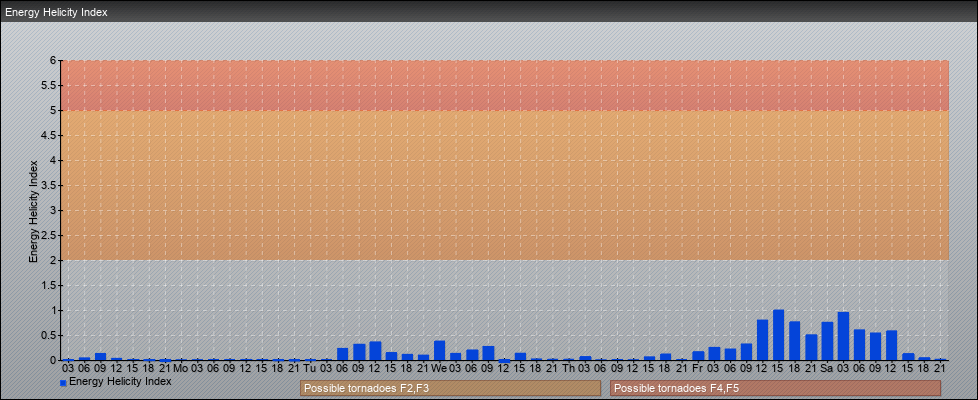Click the Th day label on x-axis

coord(568,368)
